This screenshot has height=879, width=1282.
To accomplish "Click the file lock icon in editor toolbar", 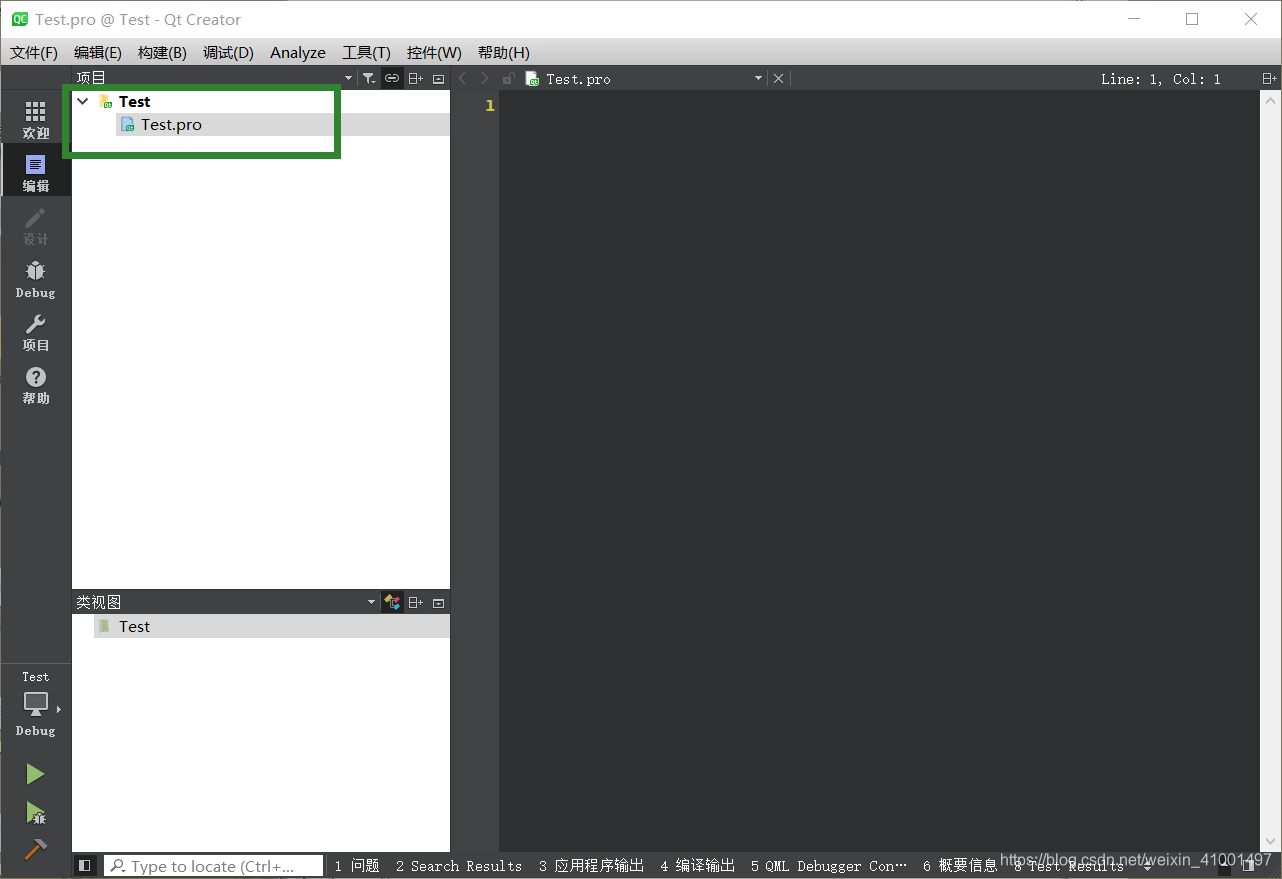I will coord(508,78).
